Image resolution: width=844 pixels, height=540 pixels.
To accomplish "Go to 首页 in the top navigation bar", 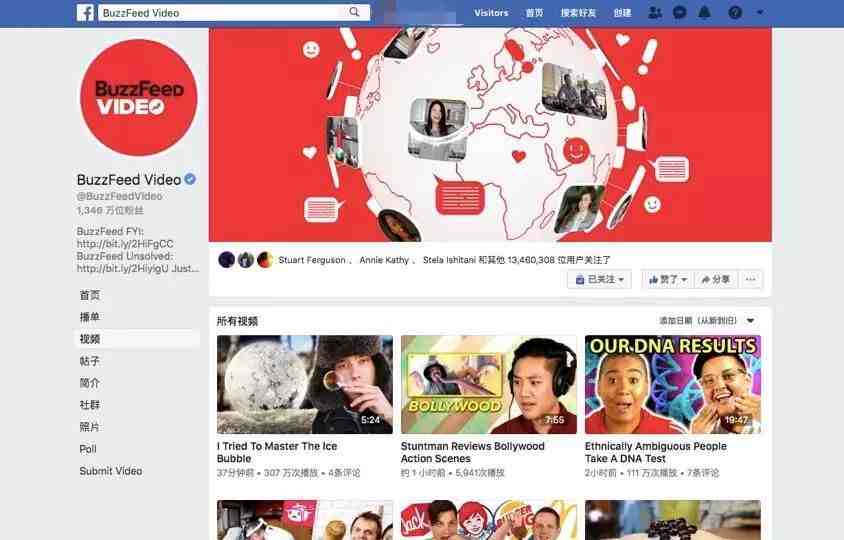I will click(534, 12).
